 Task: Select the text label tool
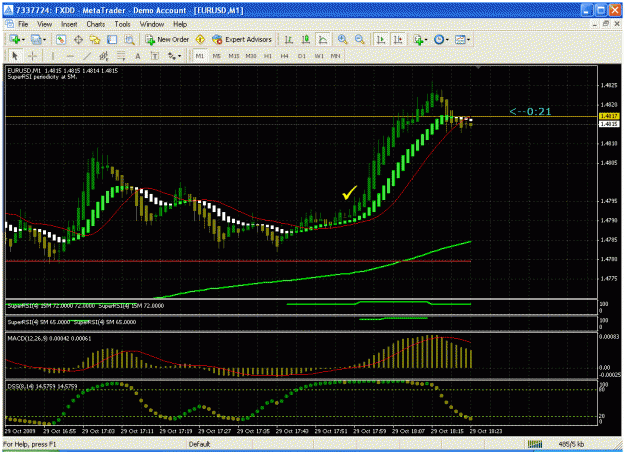(x=155, y=56)
